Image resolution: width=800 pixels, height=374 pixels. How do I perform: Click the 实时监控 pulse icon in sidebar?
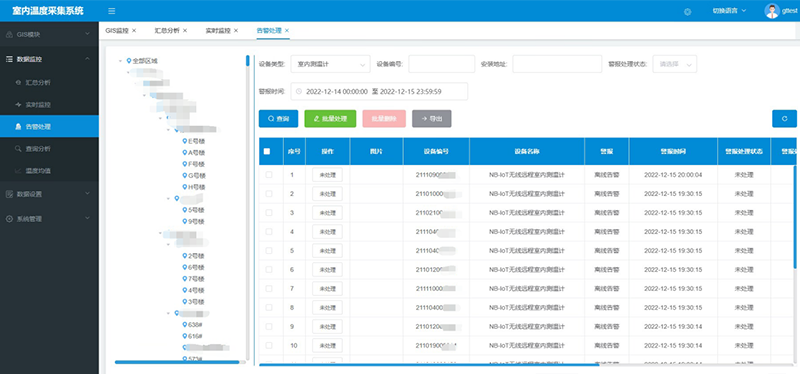pyautogui.click(x=18, y=105)
